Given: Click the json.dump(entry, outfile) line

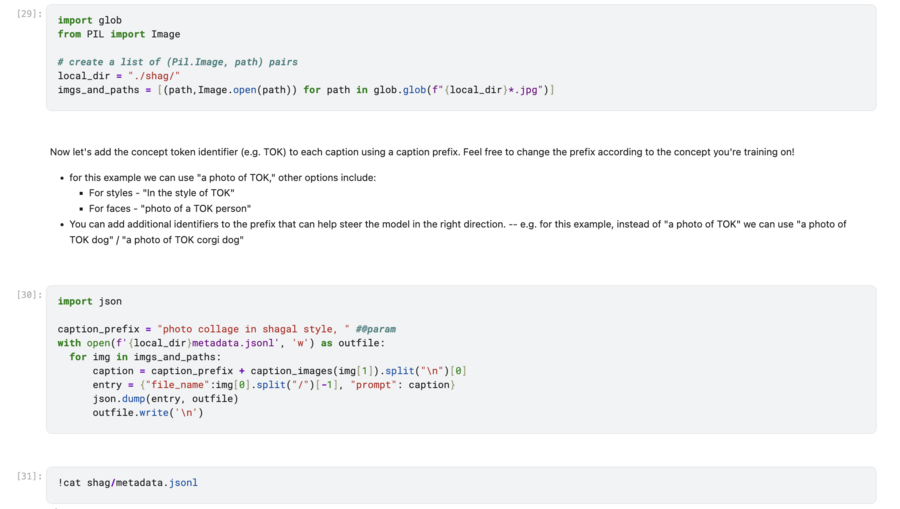Looking at the screenshot, I should [165, 398].
